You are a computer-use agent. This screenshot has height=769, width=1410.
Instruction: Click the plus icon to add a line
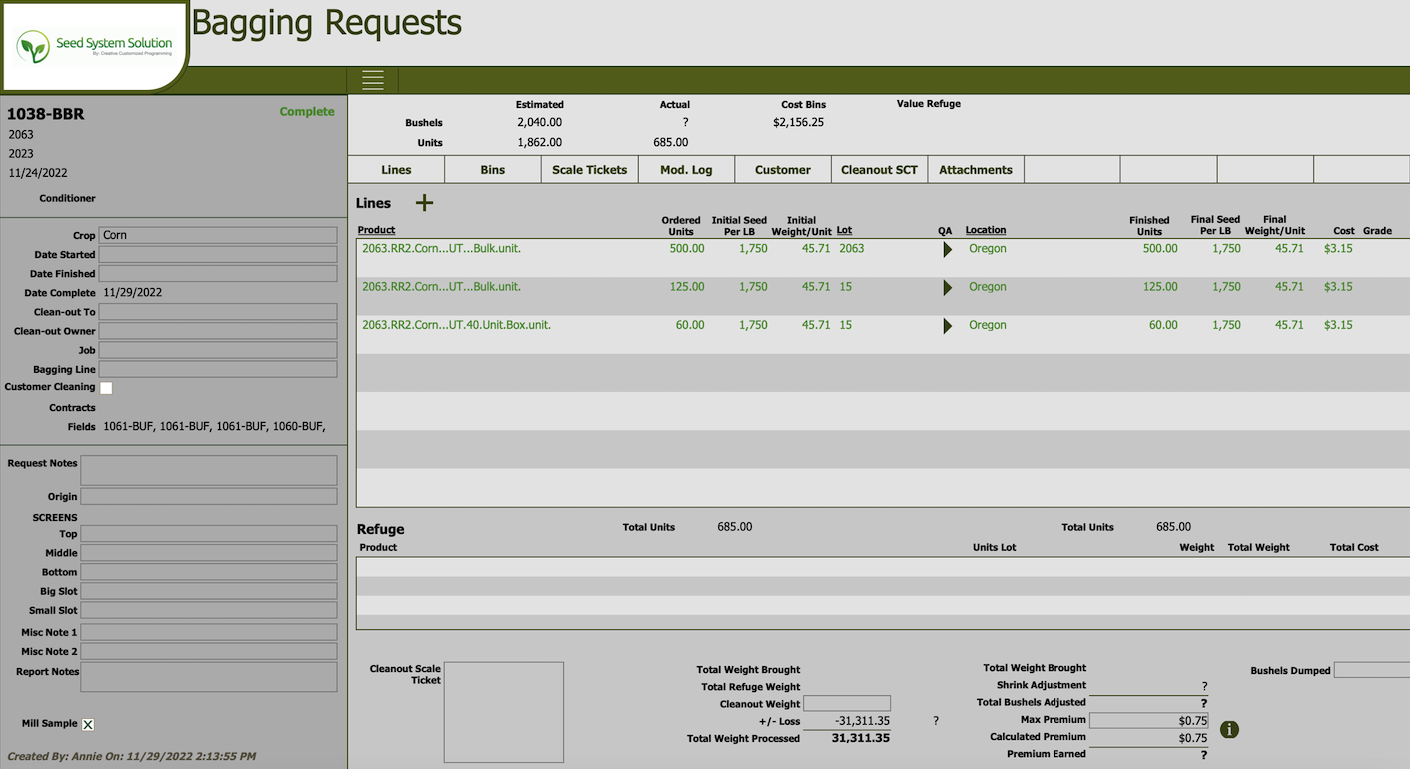424,203
